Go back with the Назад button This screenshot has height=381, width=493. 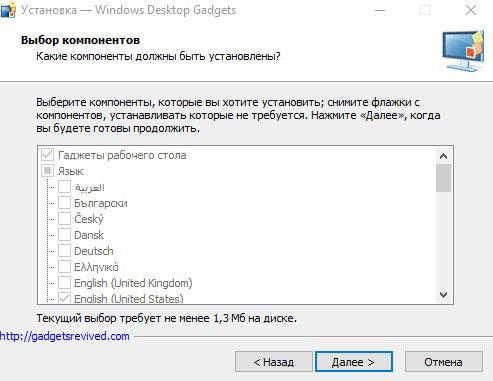coord(274,362)
